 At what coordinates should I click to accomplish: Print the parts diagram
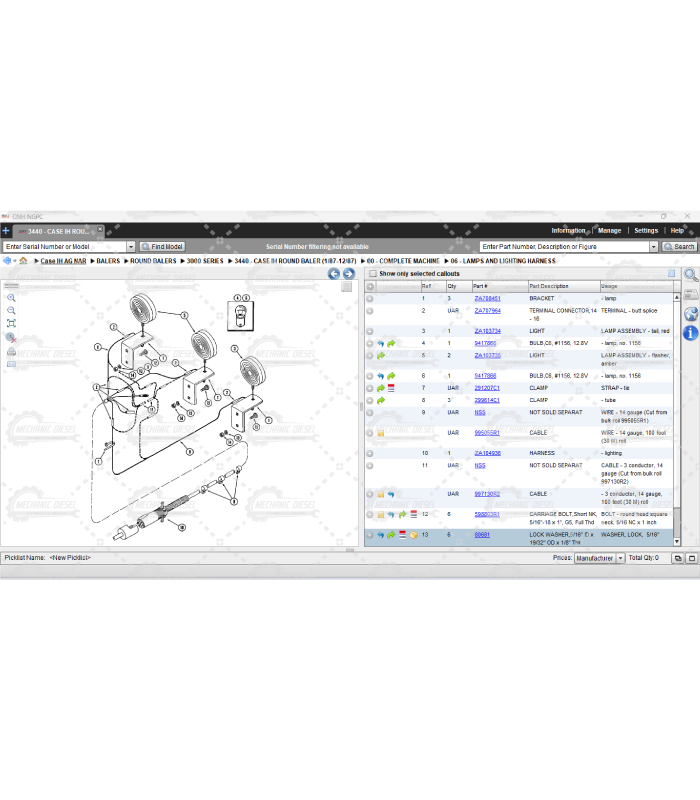(x=11, y=351)
